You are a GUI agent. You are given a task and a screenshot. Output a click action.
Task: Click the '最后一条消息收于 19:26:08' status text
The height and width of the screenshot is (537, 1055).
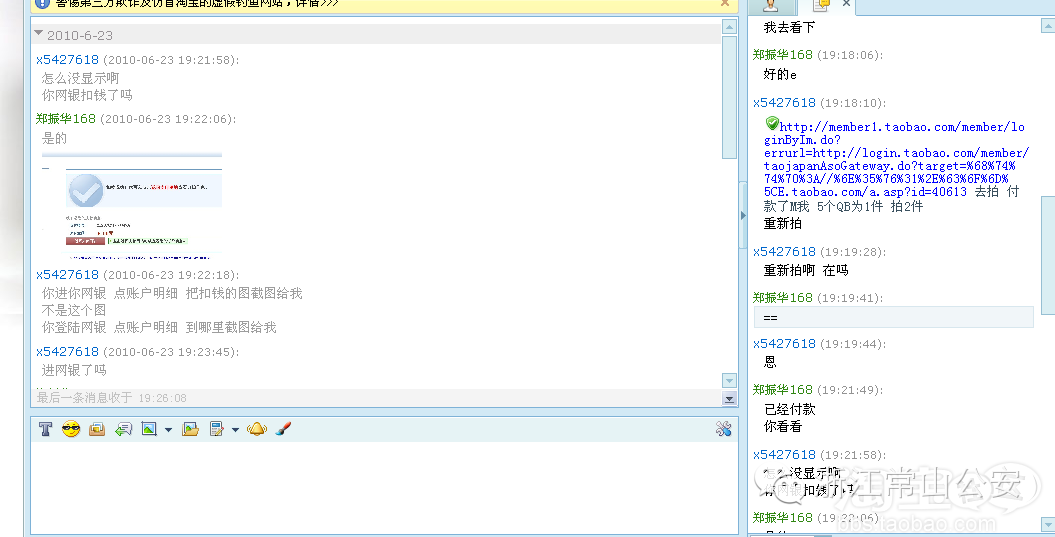click(x=112, y=398)
